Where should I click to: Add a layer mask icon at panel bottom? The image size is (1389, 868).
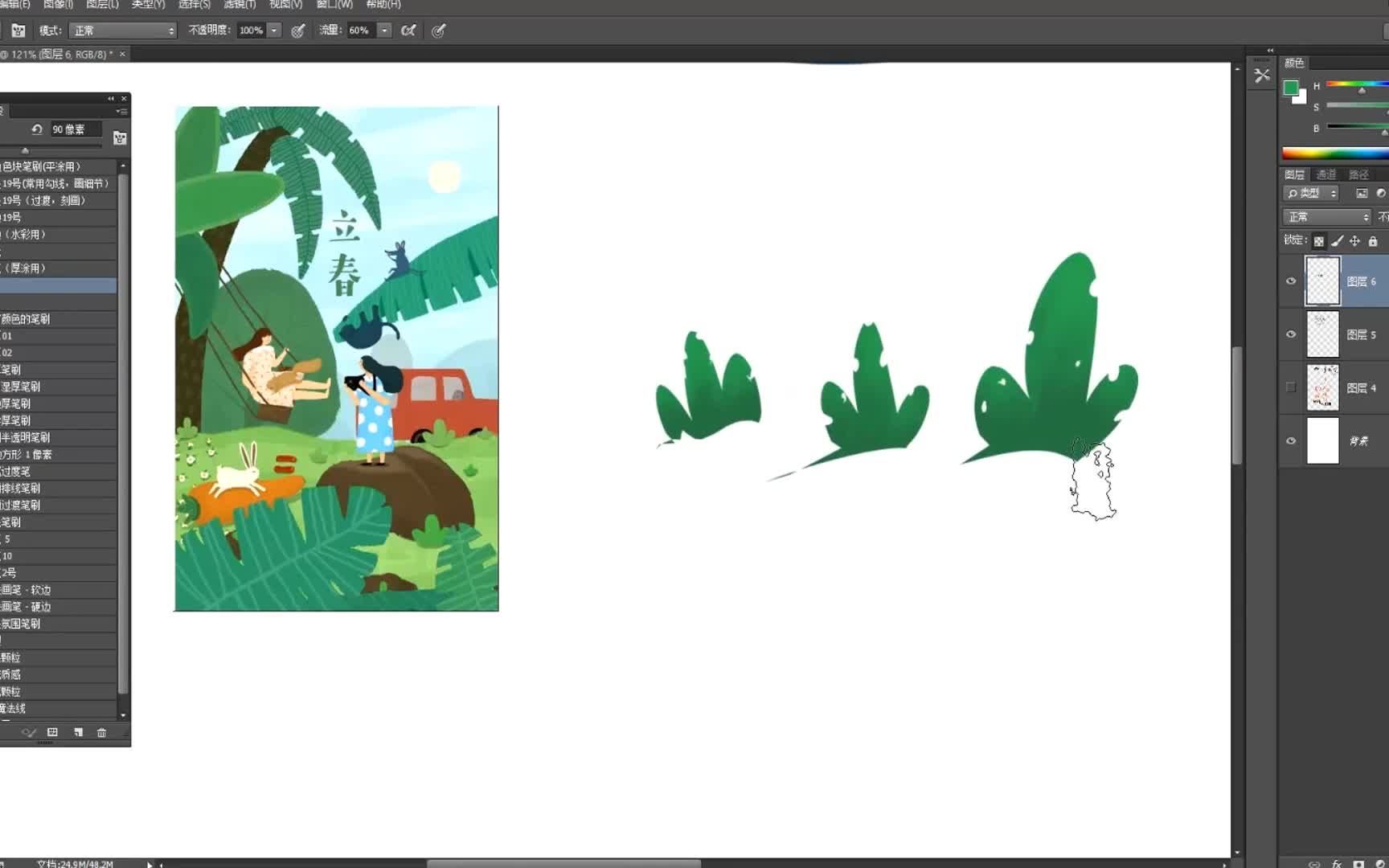(x=1358, y=864)
